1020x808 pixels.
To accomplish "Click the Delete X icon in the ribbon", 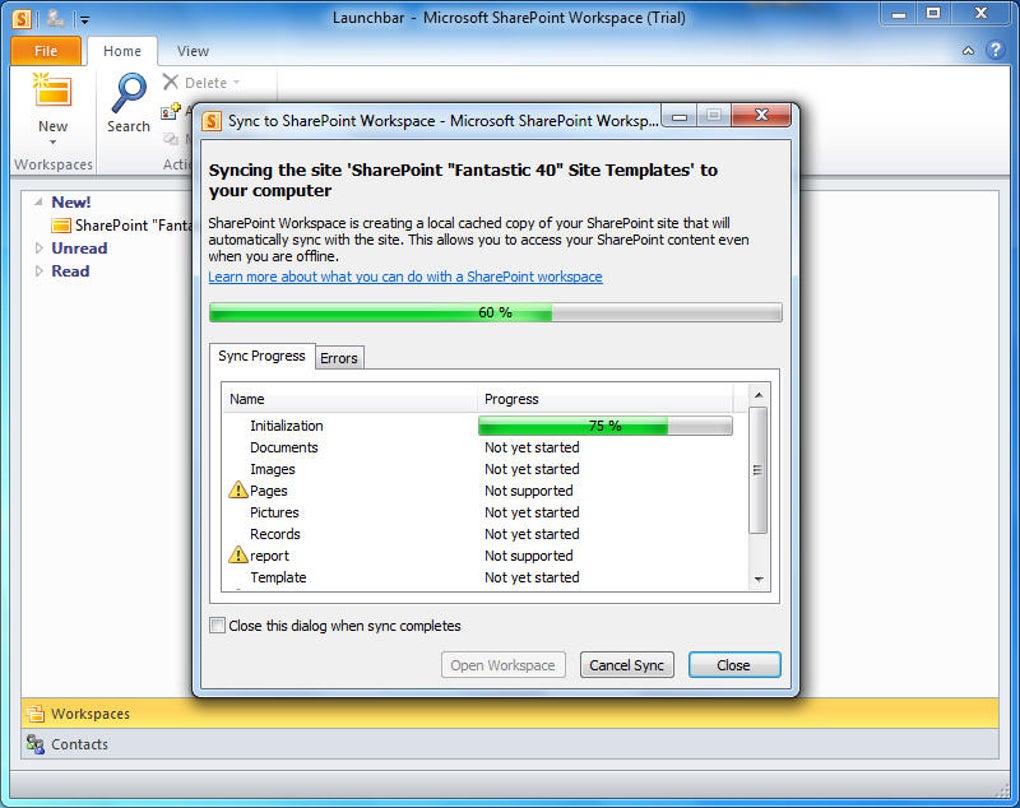I will point(170,82).
